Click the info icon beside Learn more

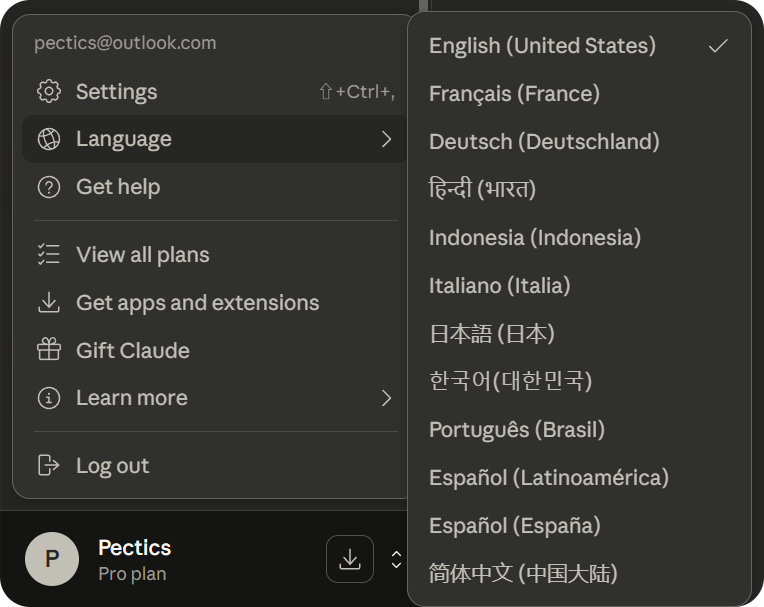coord(48,398)
